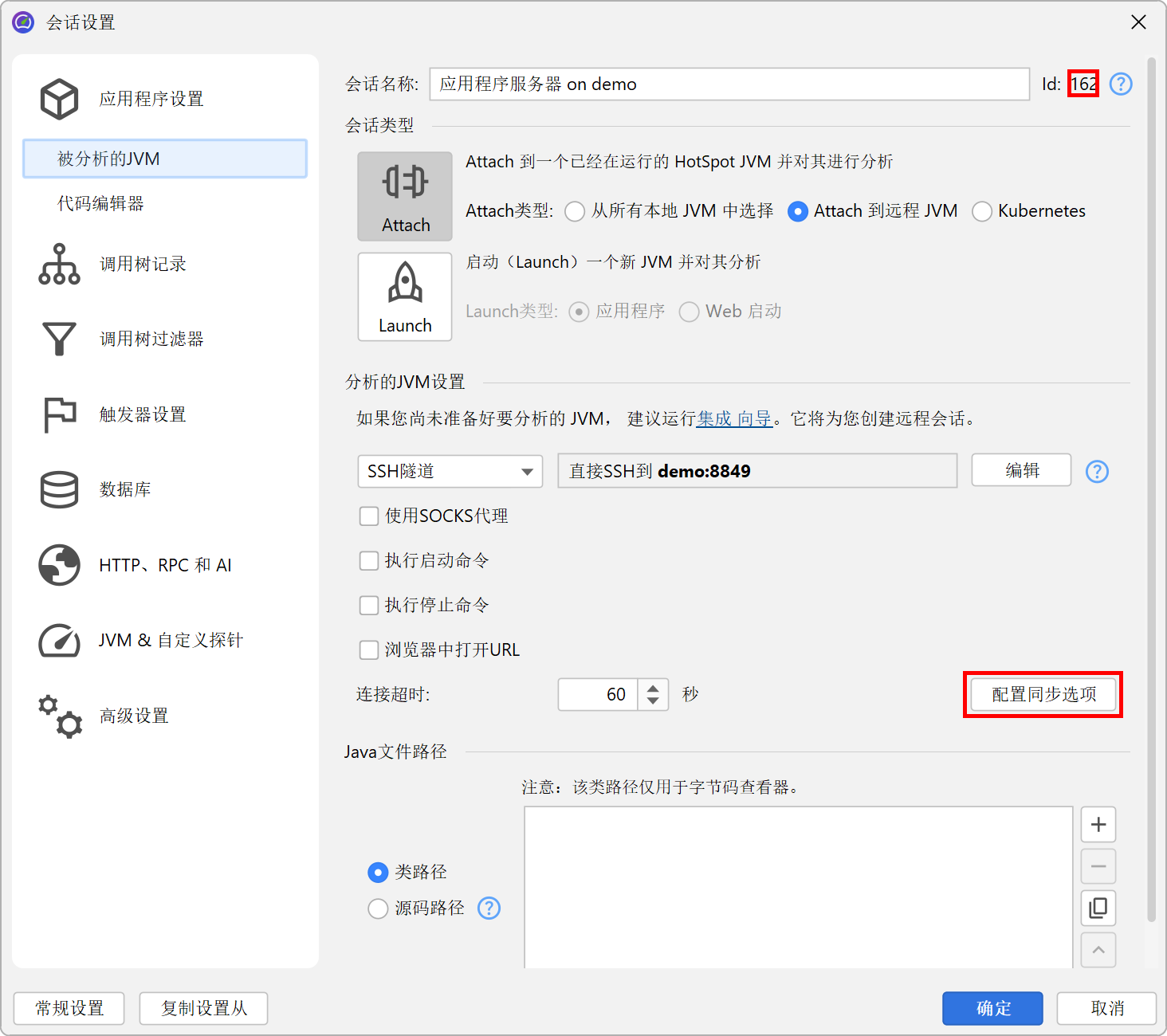Open the Advanced Settings (高级设置) gear section

coord(133,716)
